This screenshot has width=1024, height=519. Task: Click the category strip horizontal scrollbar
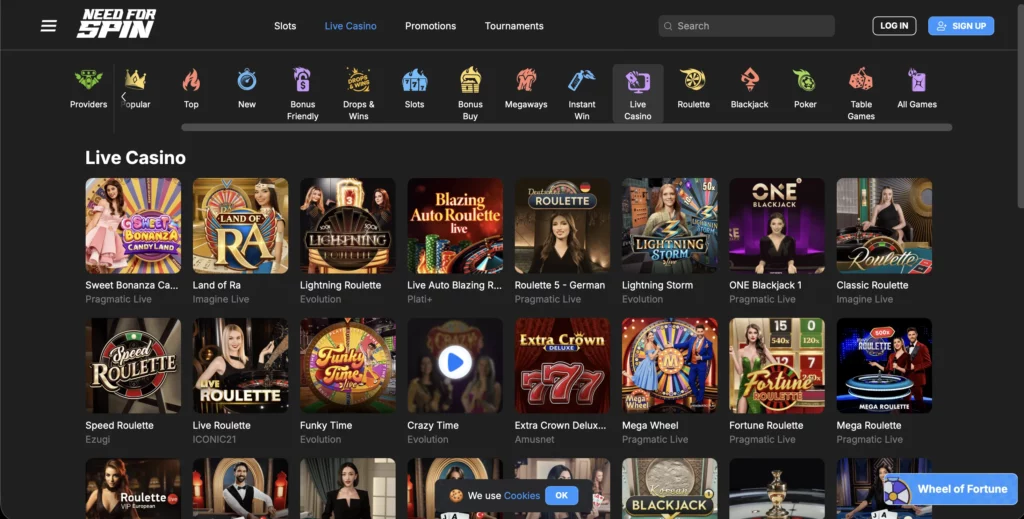(566, 127)
